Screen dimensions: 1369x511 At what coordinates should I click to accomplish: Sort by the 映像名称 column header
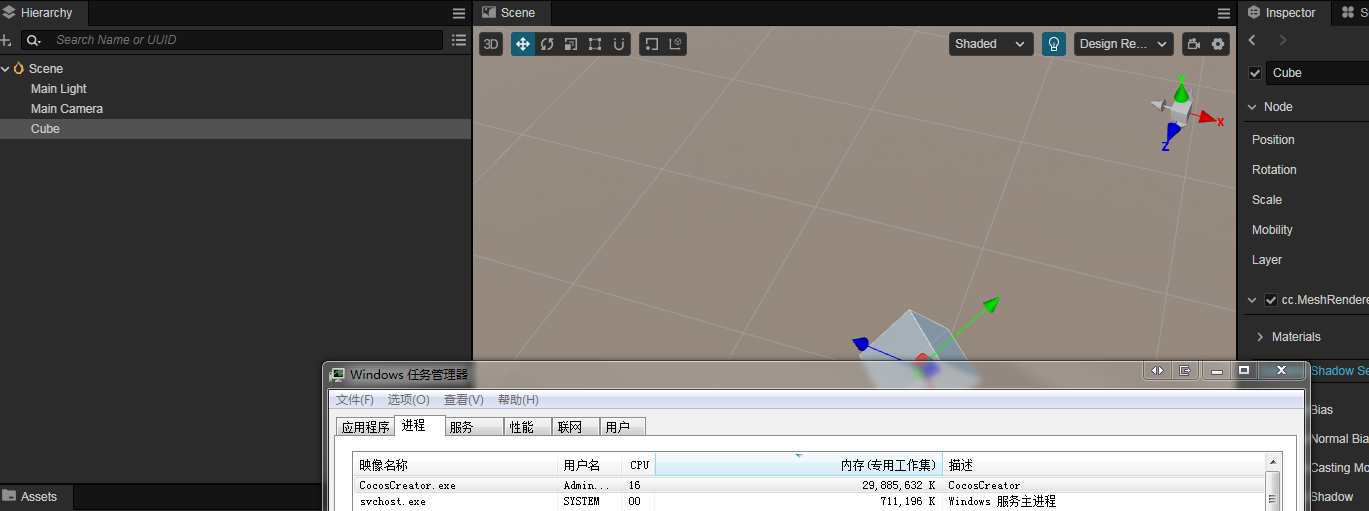(x=455, y=465)
